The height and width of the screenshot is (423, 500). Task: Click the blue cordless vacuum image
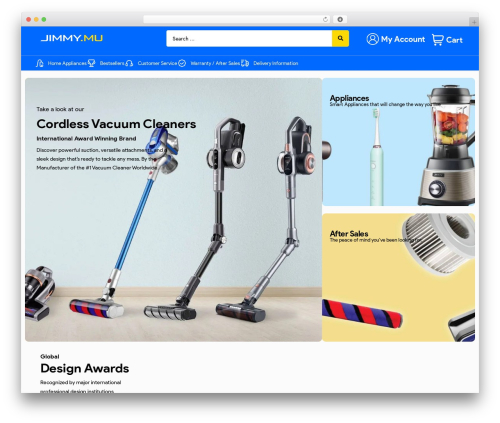125,222
